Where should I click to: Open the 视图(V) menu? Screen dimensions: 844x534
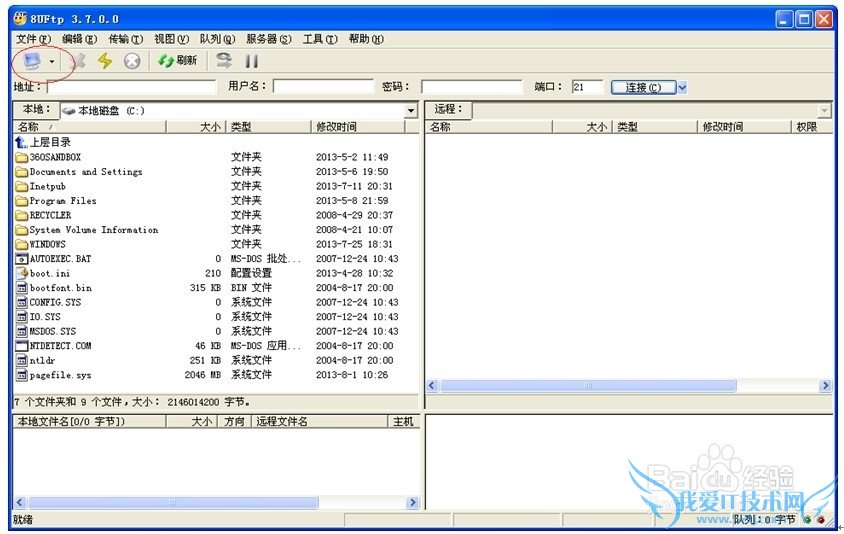tap(171, 39)
